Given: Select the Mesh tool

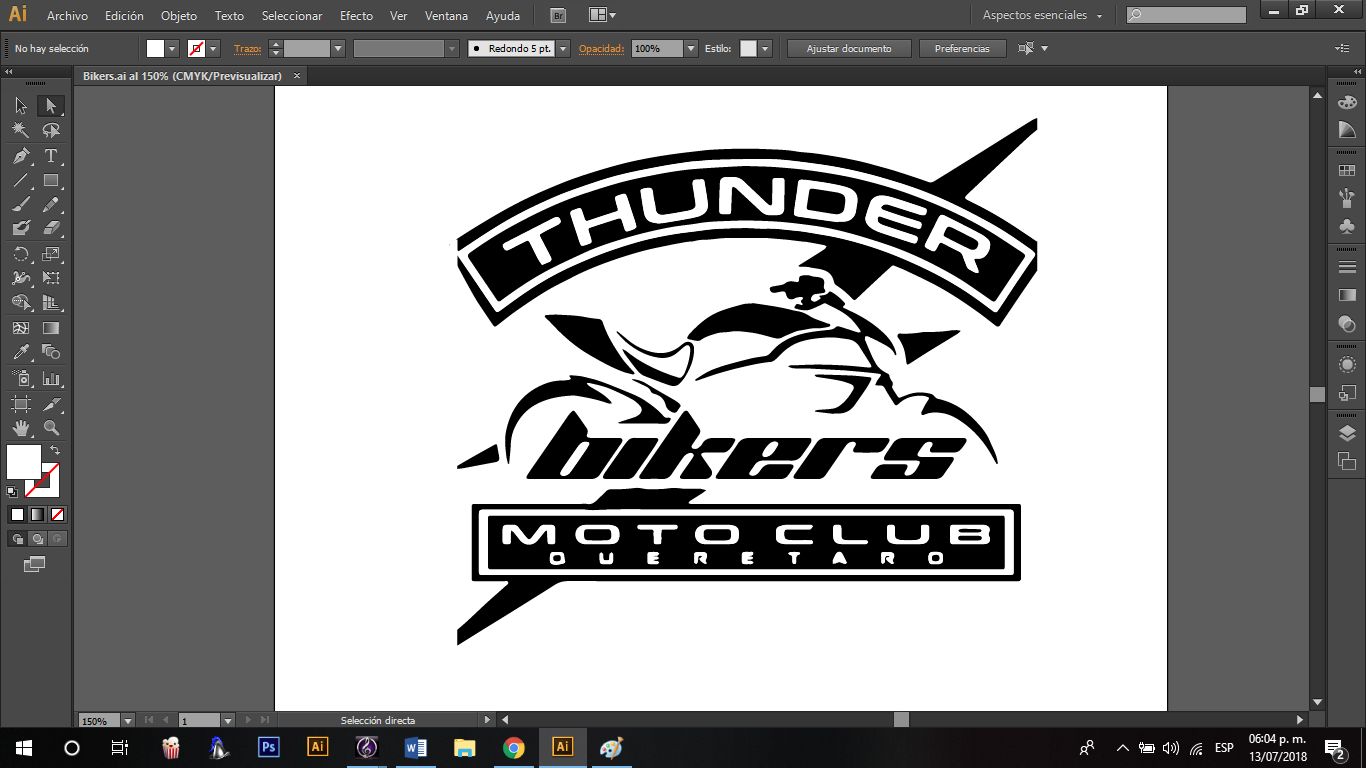Looking at the screenshot, I should [x=21, y=328].
